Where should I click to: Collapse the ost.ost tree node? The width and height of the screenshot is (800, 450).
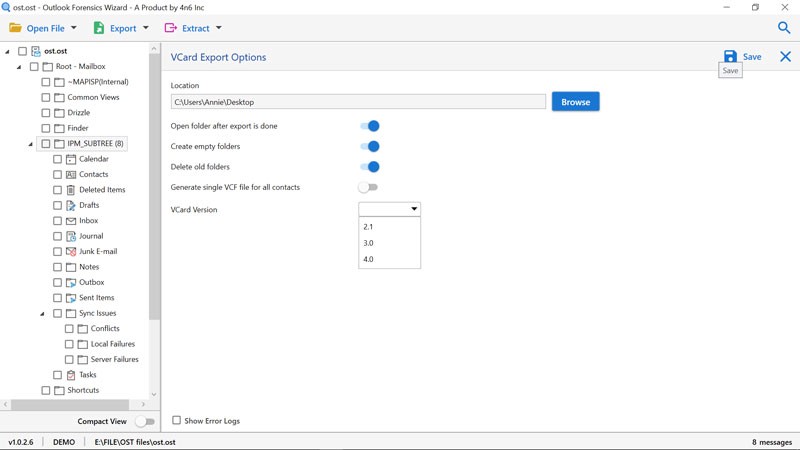pos(7,52)
